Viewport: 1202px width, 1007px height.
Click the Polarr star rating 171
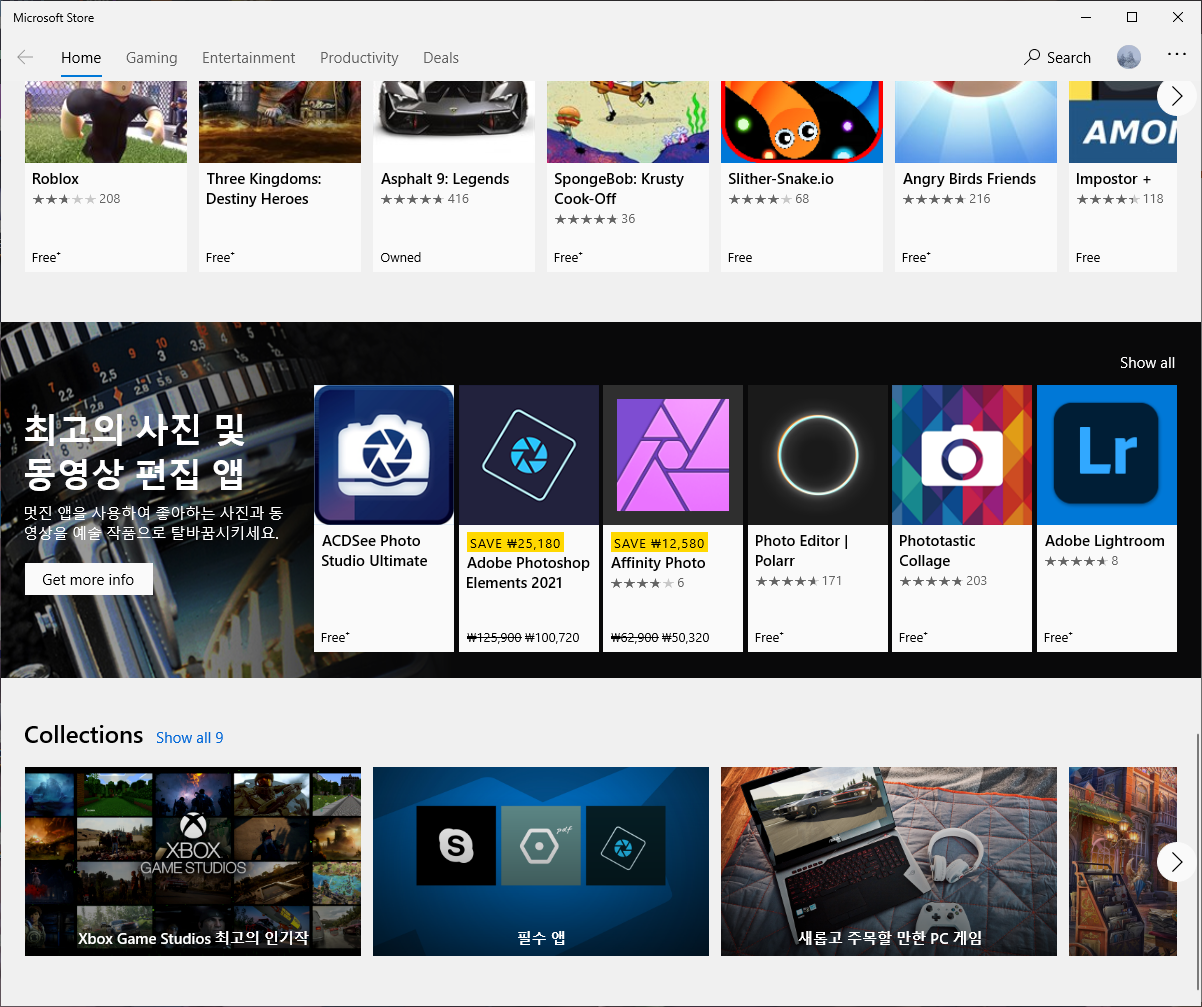[x=799, y=581]
